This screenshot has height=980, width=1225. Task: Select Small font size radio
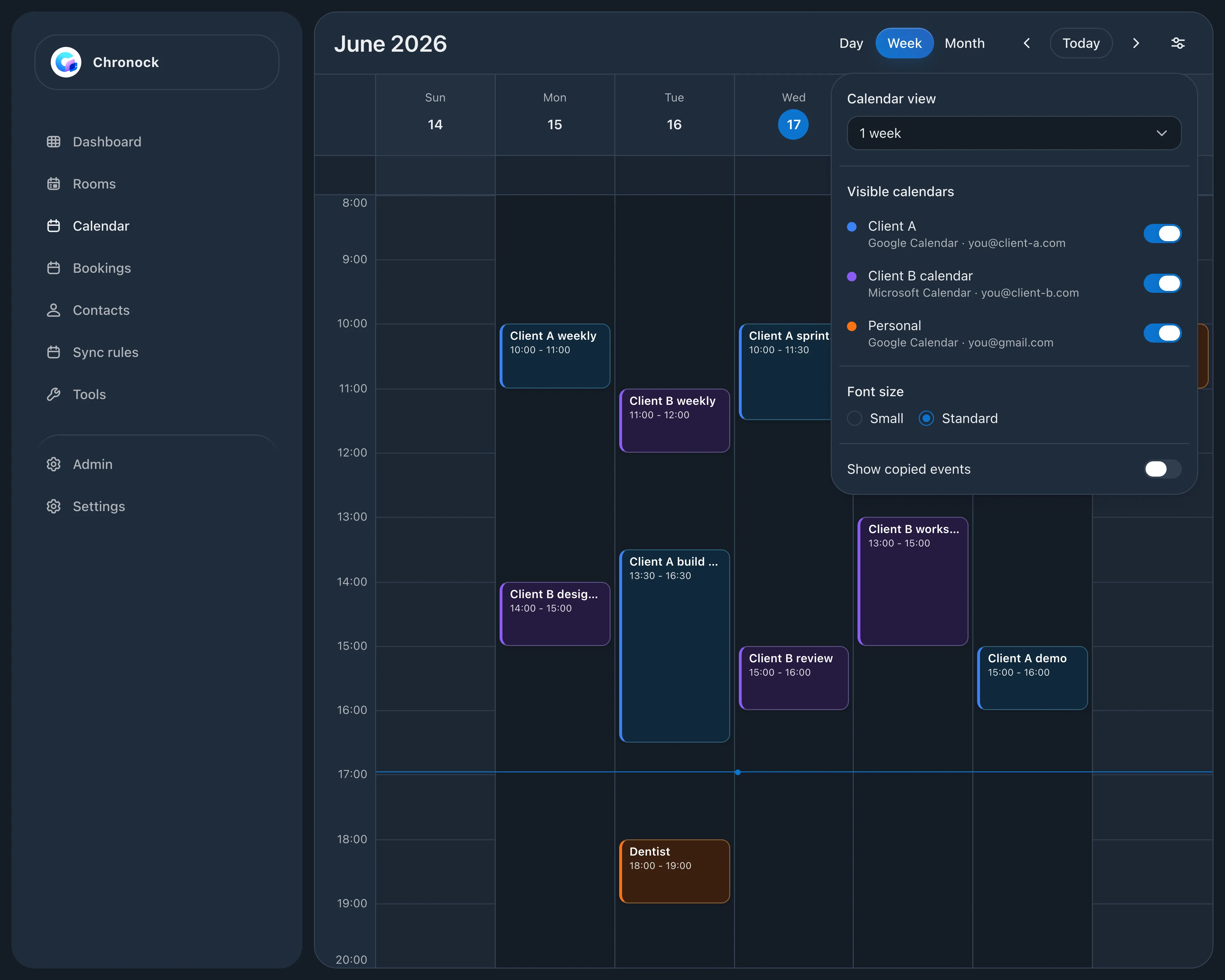pyautogui.click(x=855, y=419)
